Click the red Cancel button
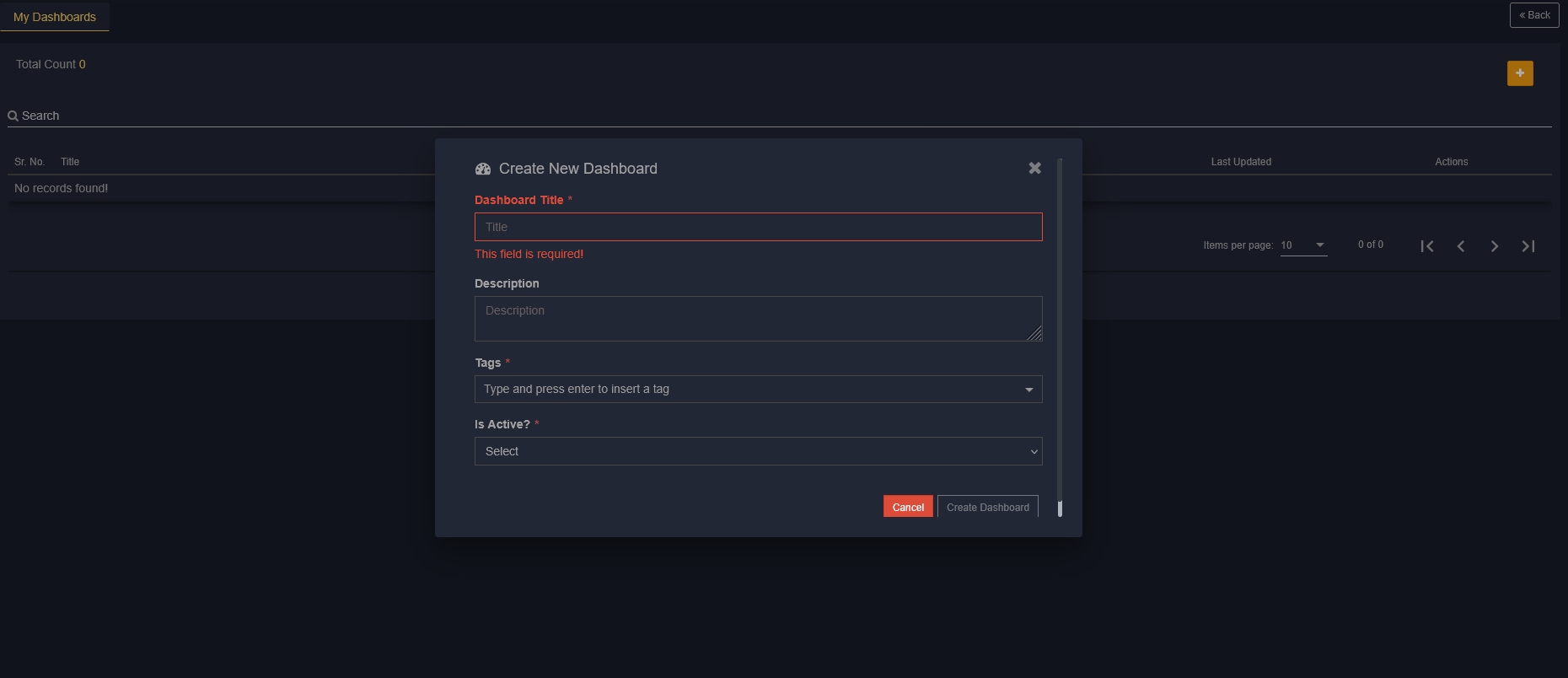The width and height of the screenshot is (1568, 678). tap(908, 507)
